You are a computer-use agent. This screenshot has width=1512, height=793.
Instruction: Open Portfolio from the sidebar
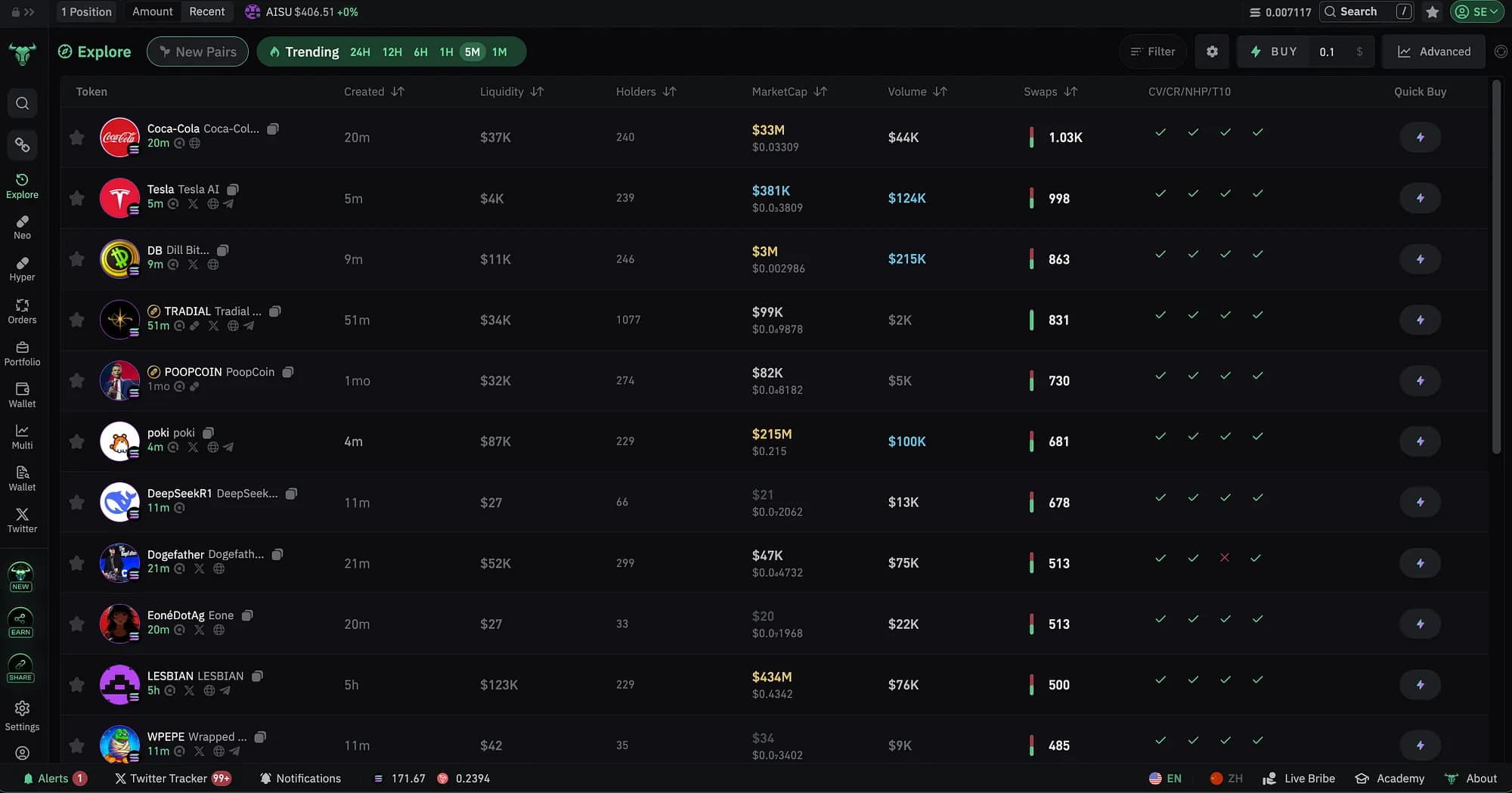[22, 353]
